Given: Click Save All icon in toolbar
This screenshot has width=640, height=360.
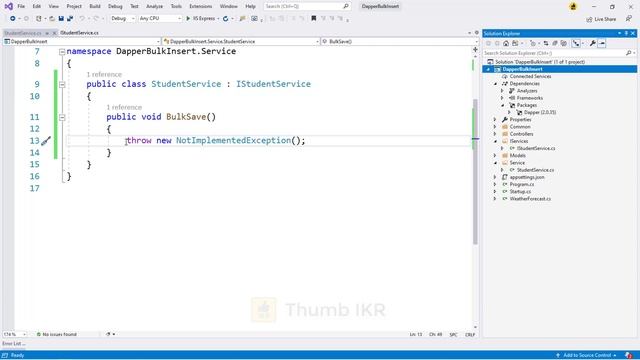Looking at the screenshot, I should (x=70, y=18).
